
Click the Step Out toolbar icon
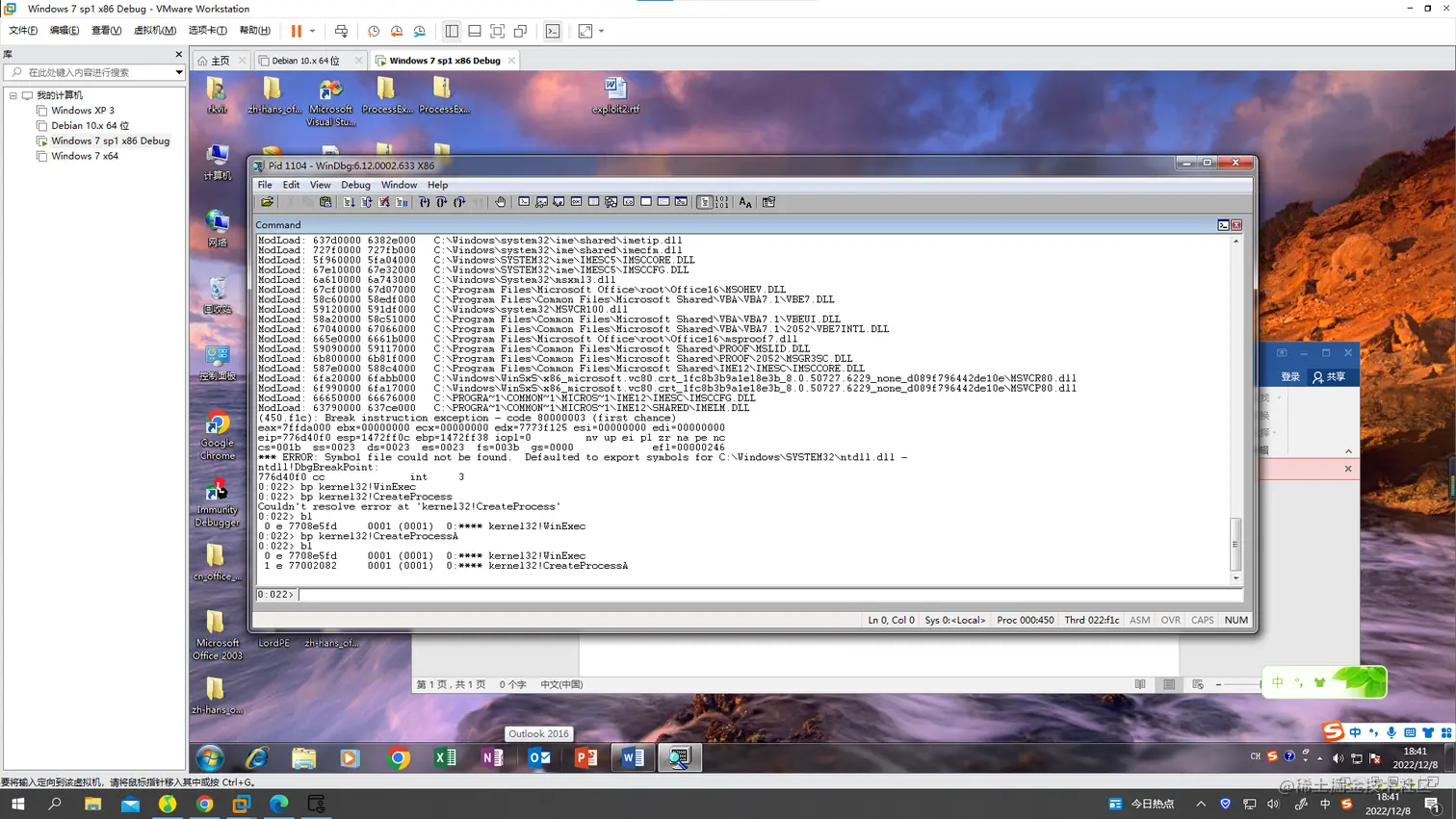[x=458, y=202]
